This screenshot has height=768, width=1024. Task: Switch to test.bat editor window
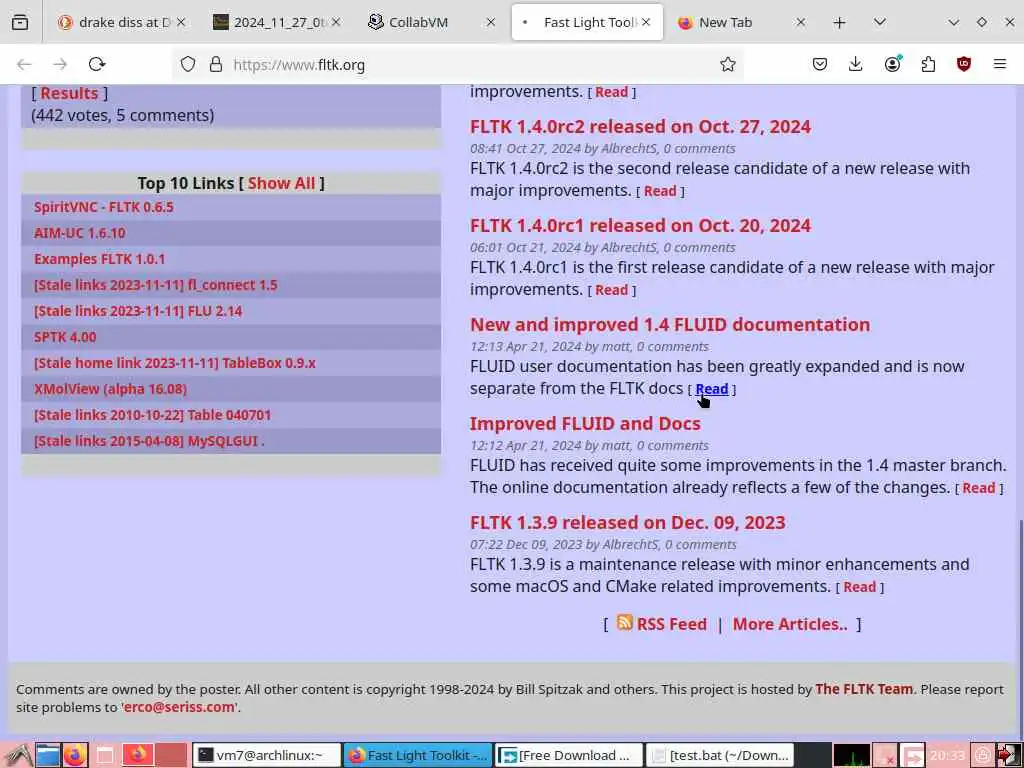pyautogui.click(x=720, y=756)
